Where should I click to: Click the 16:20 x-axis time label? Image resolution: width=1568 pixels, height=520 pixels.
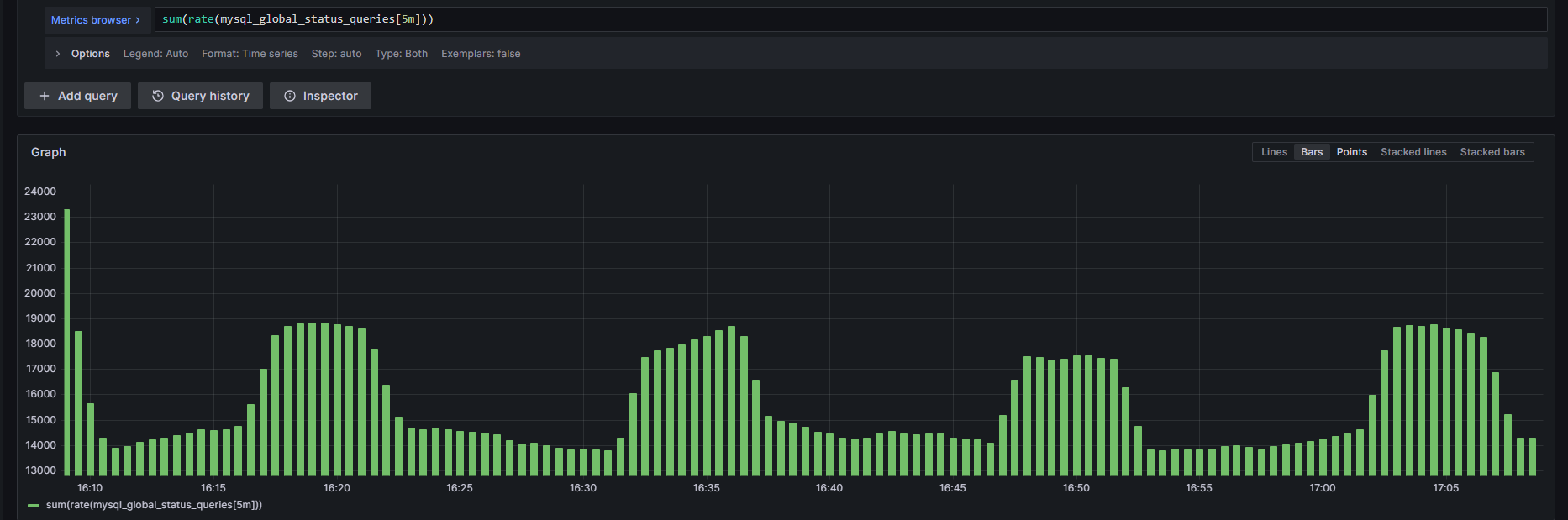[x=336, y=488]
